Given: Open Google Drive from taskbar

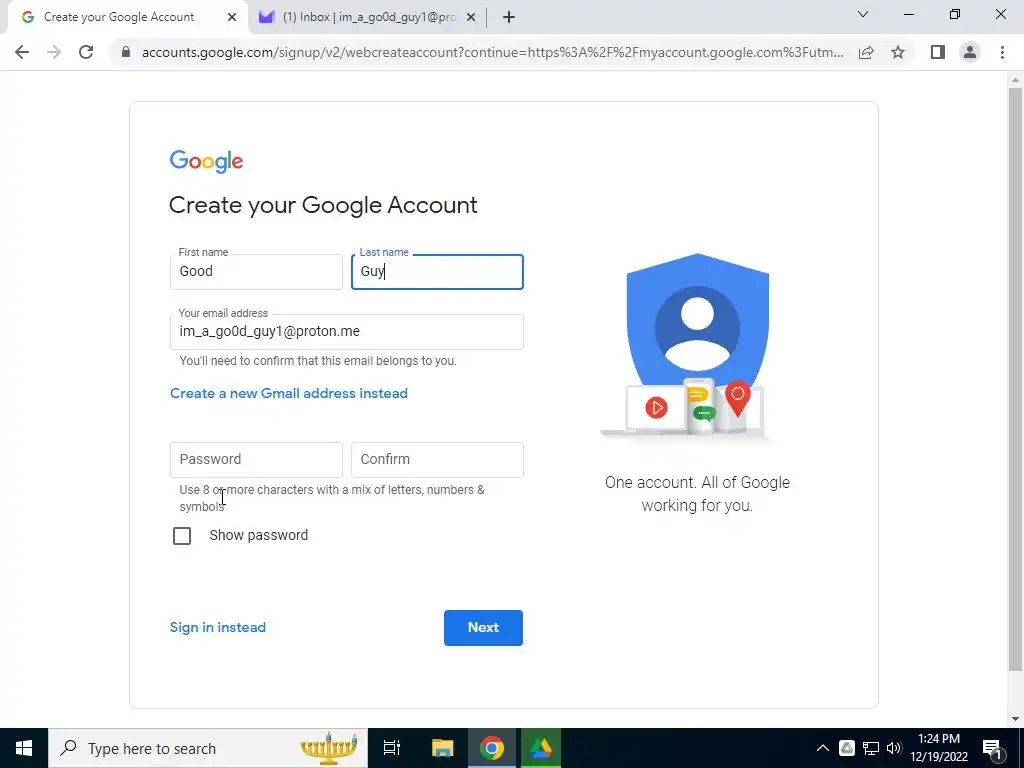Looking at the screenshot, I should [541, 748].
